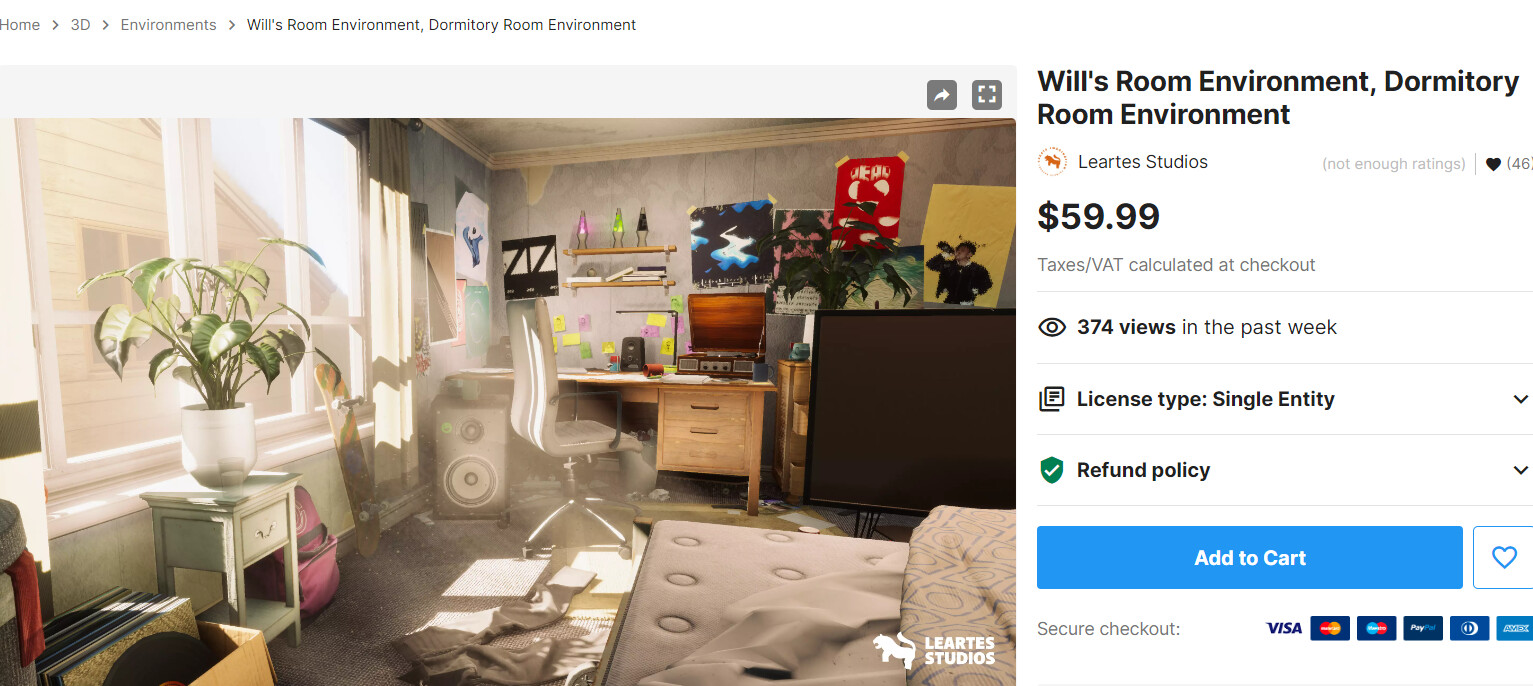Open the 3D breadcrumb category
Viewport: 1533px width, 686px height.
(80, 25)
